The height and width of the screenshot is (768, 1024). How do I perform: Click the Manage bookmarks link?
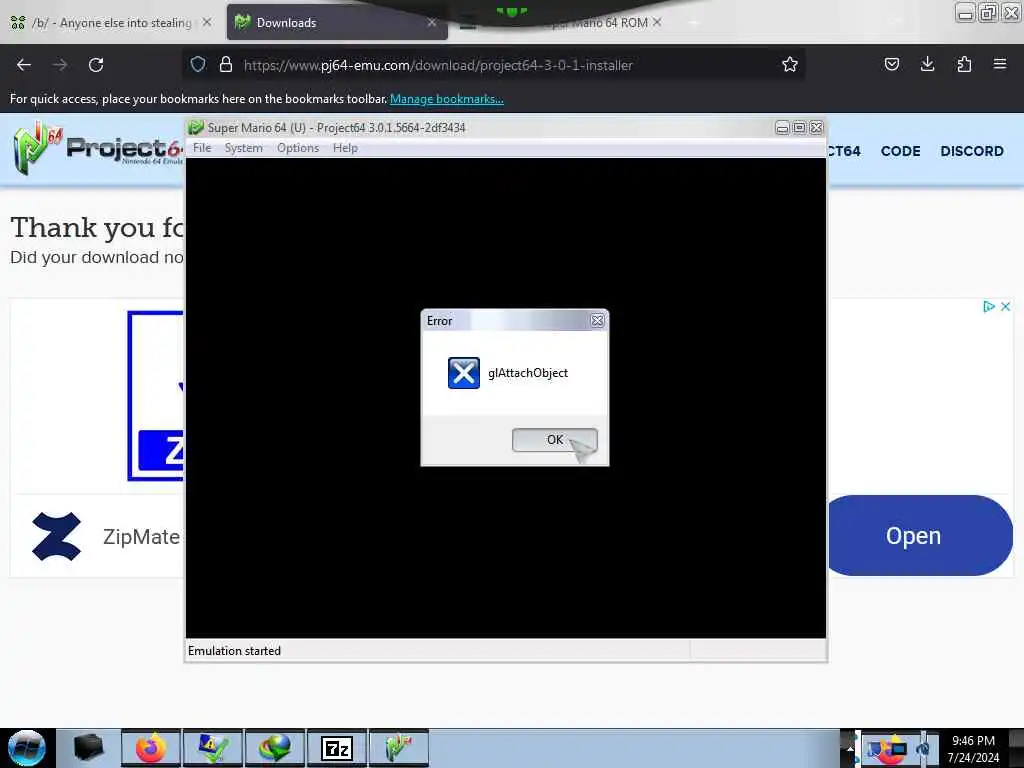pos(447,99)
